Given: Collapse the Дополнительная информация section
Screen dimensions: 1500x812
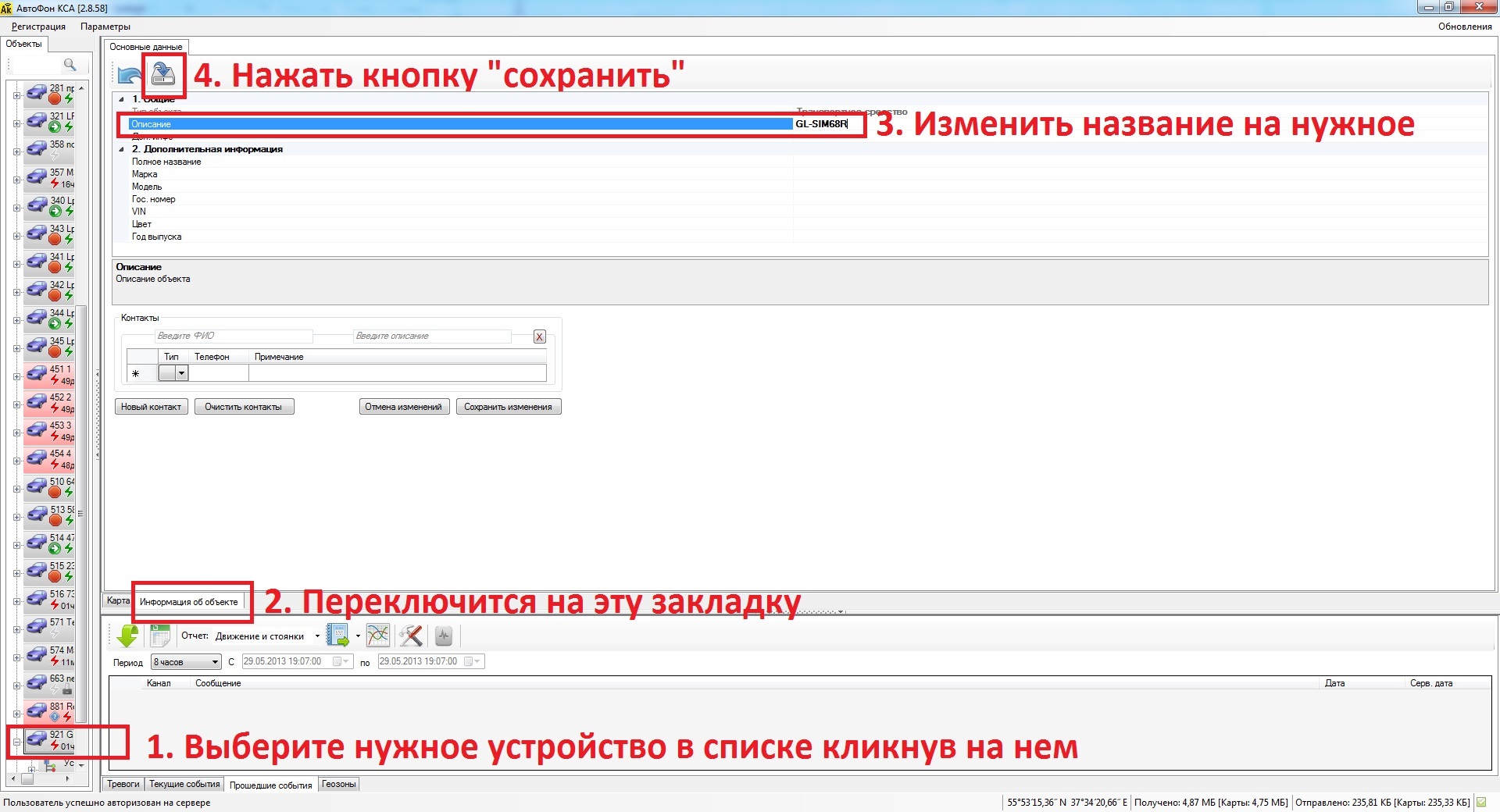Looking at the screenshot, I should click(x=122, y=149).
